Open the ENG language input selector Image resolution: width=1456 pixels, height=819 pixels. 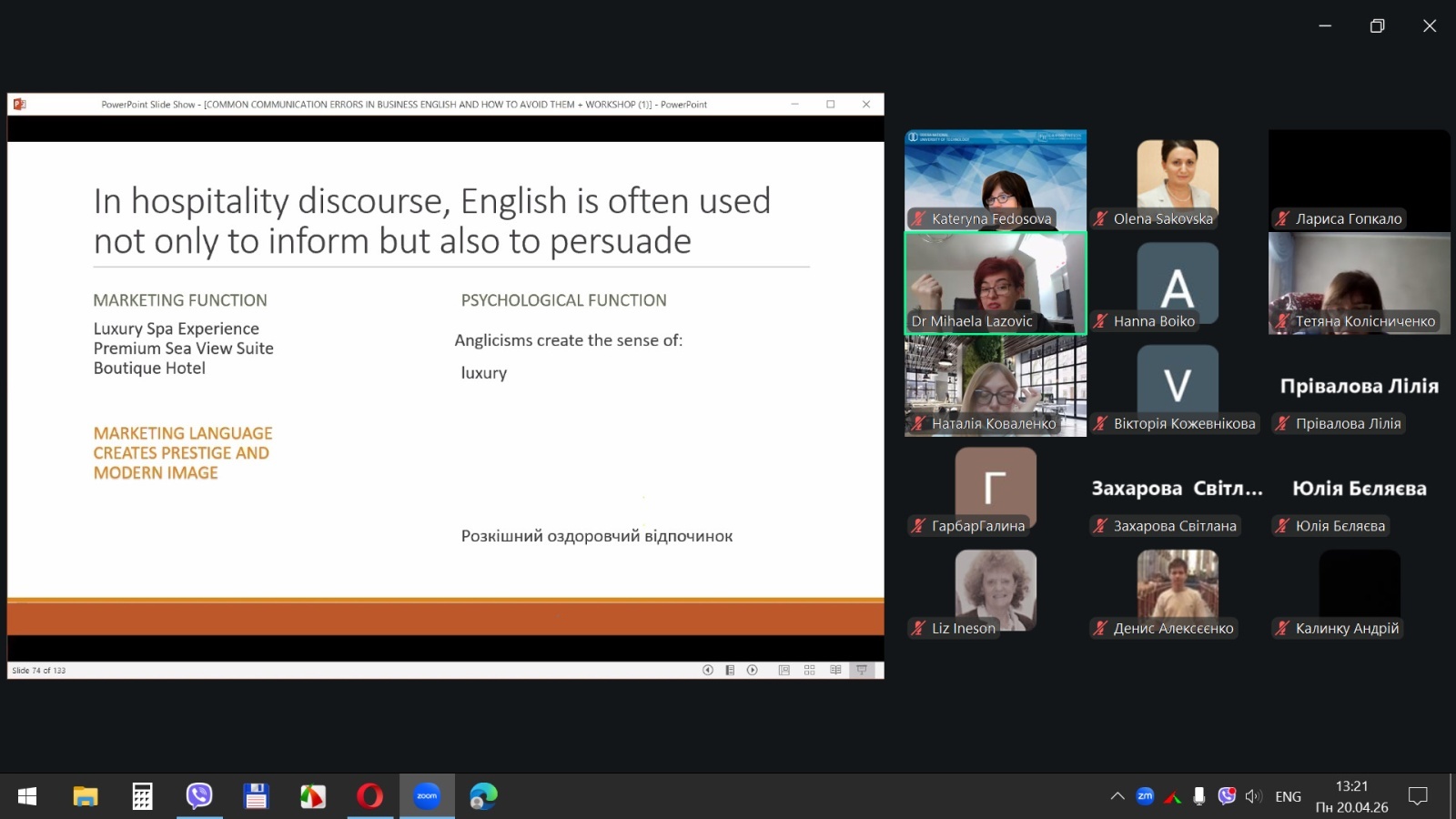pos(1288,796)
